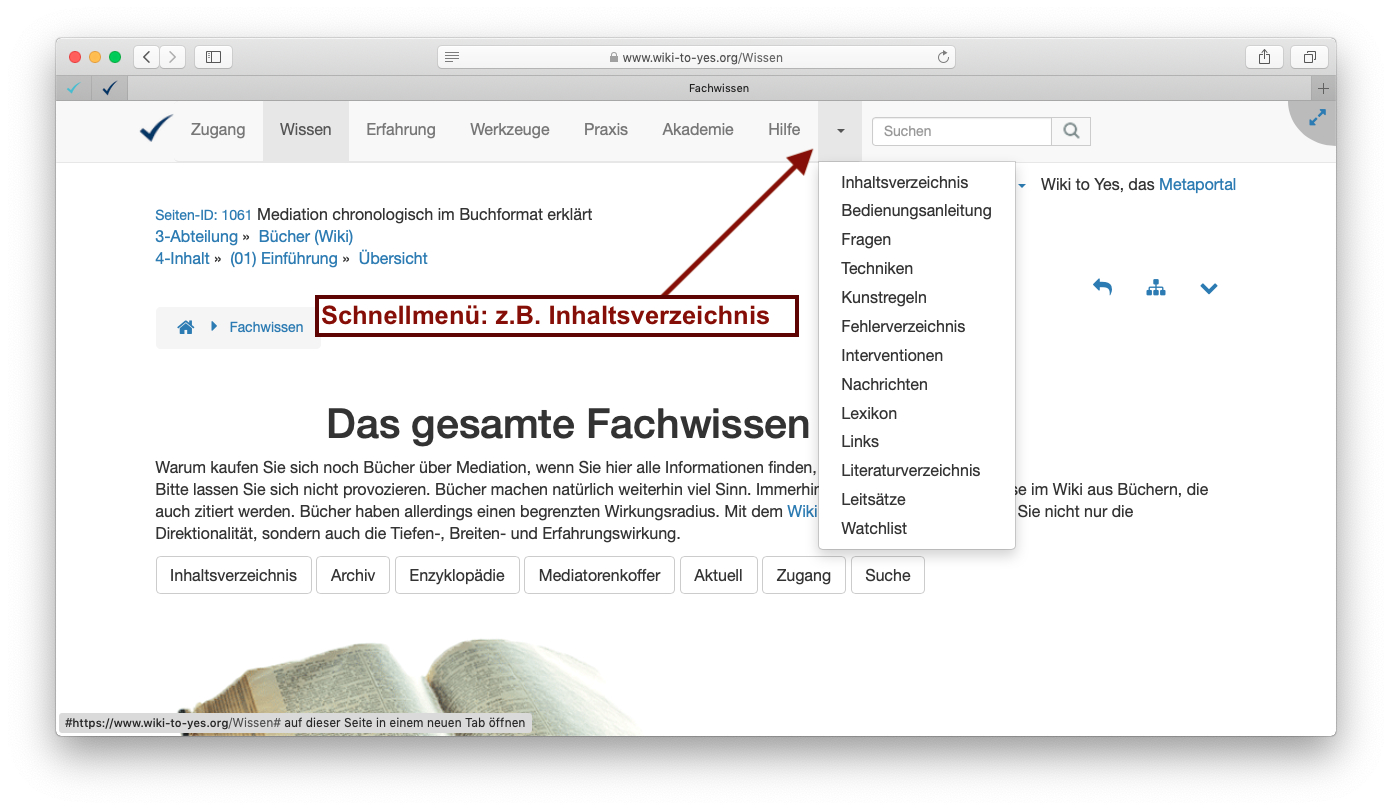Select Inhaltsverzeichnis from the dropdown menu
This screenshot has height=810, width=1392.
click(904, 182)
